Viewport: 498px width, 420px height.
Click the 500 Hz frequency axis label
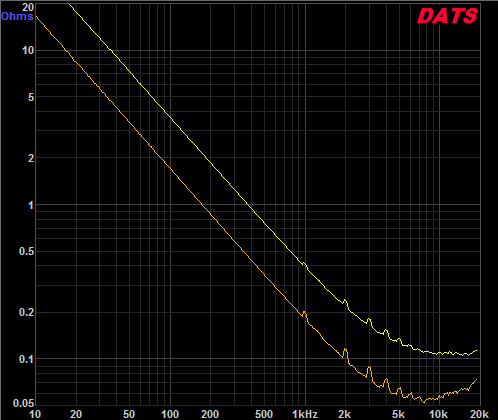264,414
